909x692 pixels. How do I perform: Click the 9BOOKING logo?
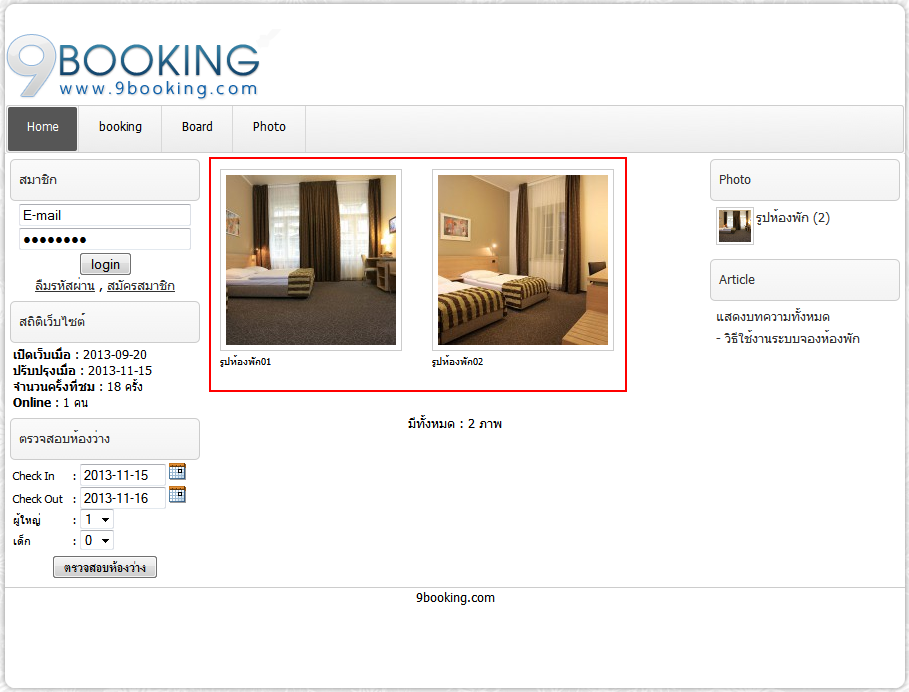[133, 66]
